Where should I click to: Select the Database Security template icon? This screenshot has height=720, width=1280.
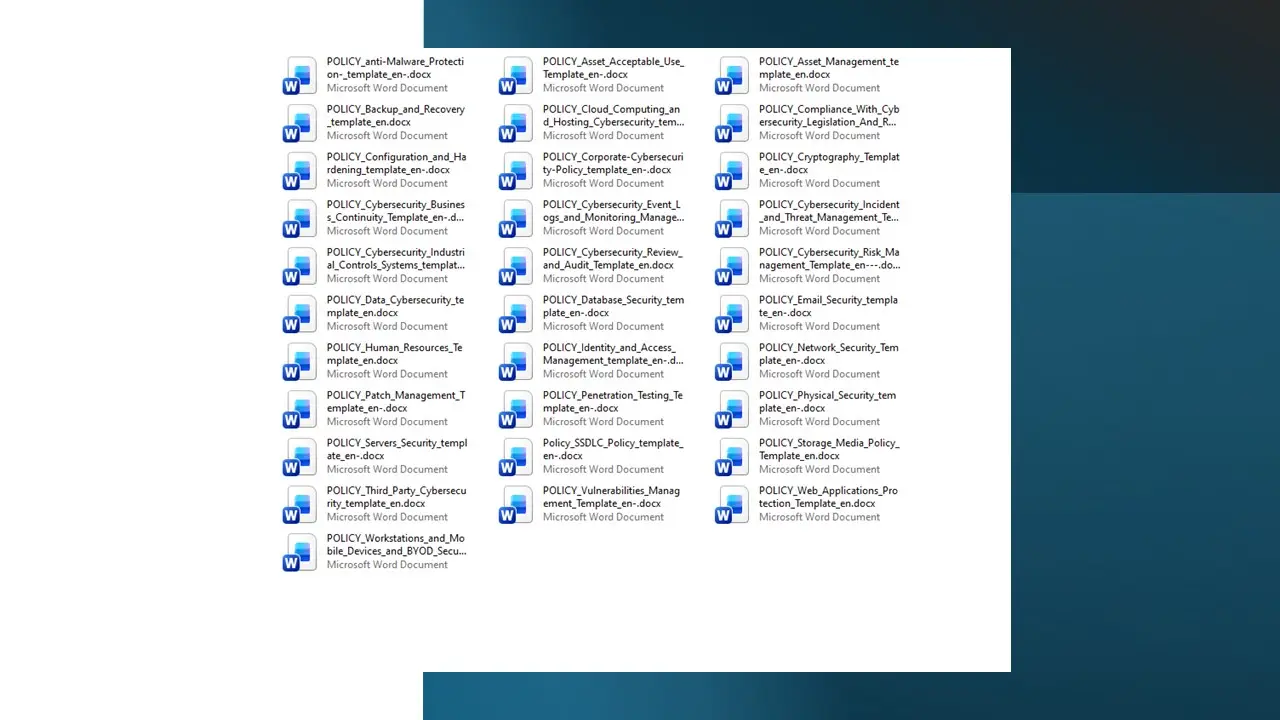tap(516, 314)
